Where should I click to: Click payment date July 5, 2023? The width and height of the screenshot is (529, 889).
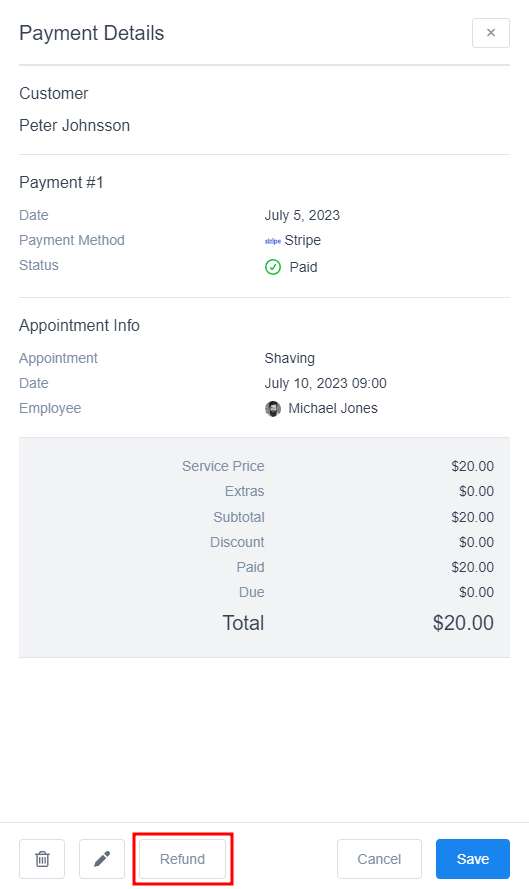(302, 215)
